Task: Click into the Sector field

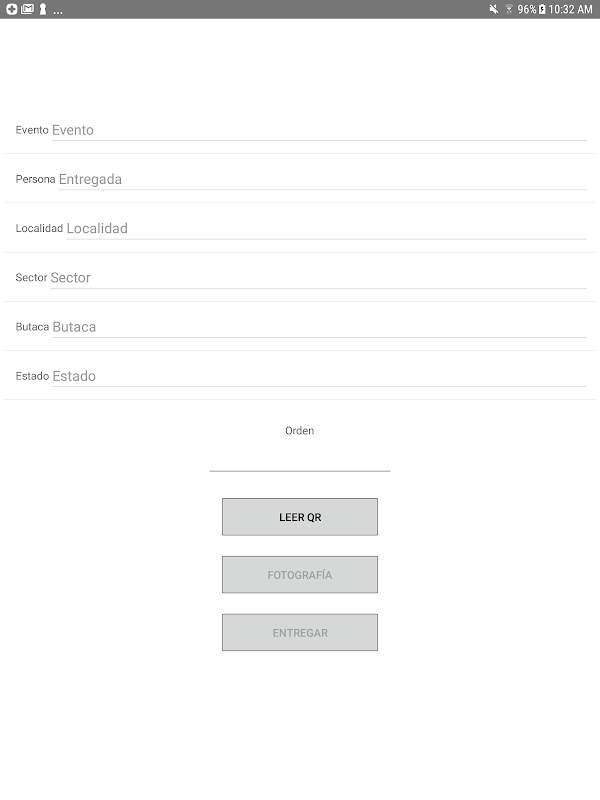Action: (317, 277)
